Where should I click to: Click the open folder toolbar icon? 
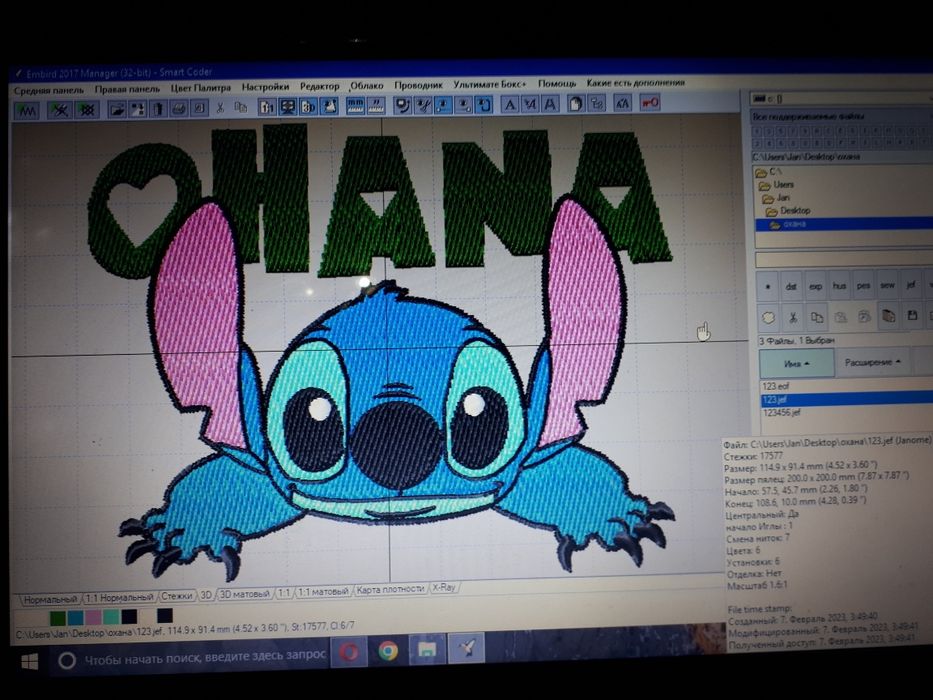click(117, 109)
